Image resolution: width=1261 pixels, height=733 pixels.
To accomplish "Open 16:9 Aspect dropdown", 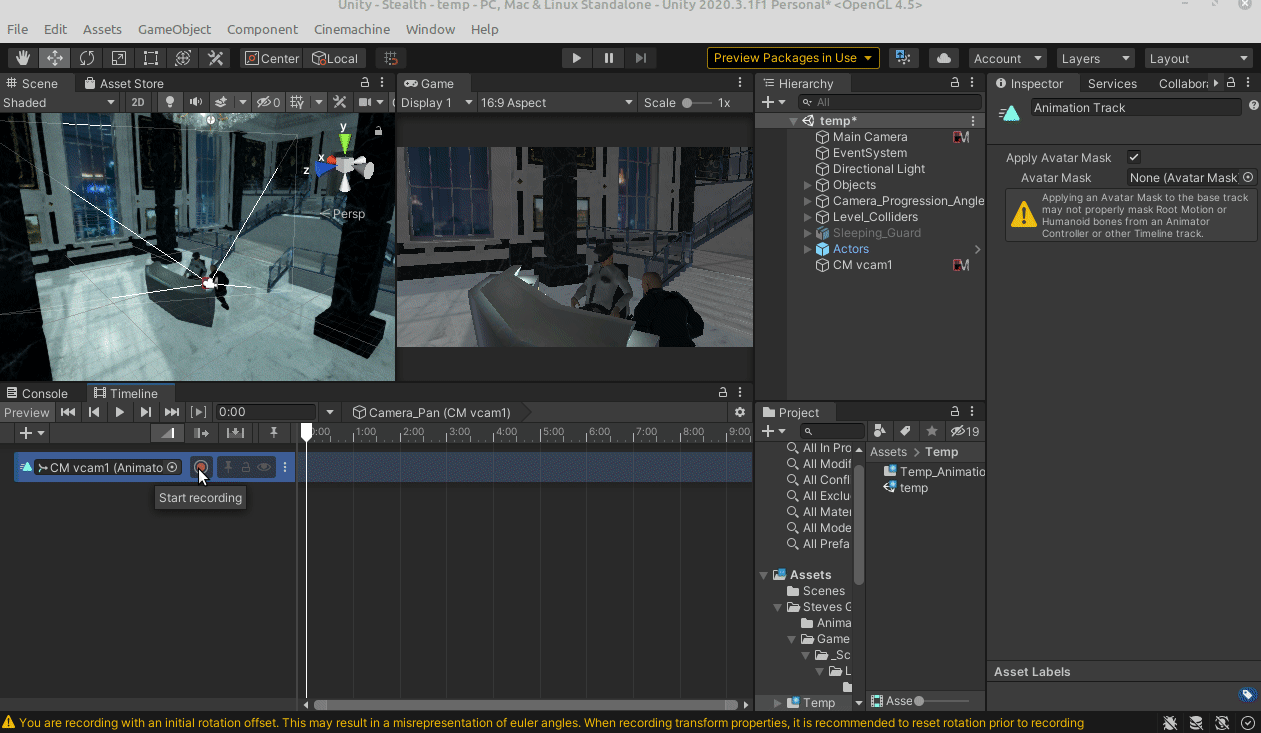I will click(x=557, y=102).
